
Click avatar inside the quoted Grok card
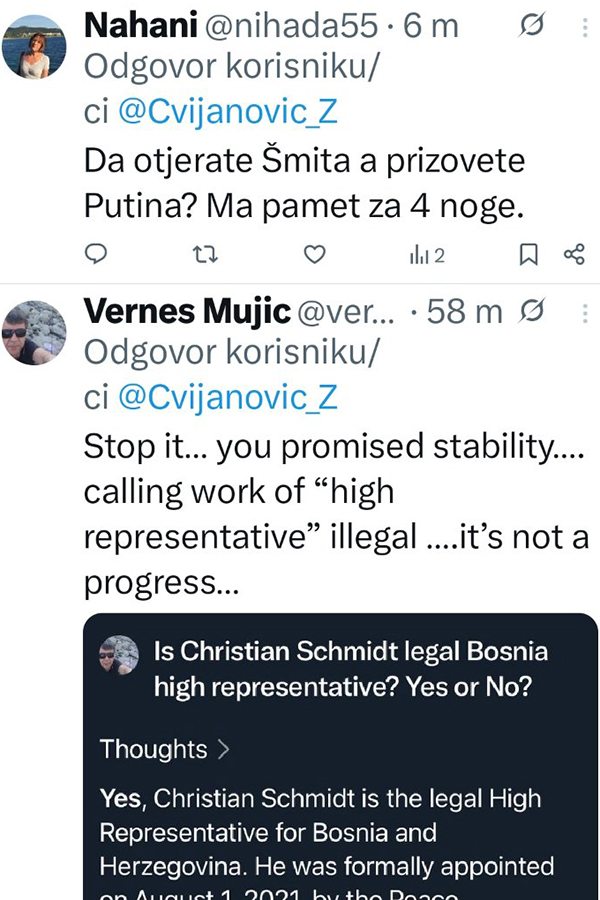tap(120, 659)
